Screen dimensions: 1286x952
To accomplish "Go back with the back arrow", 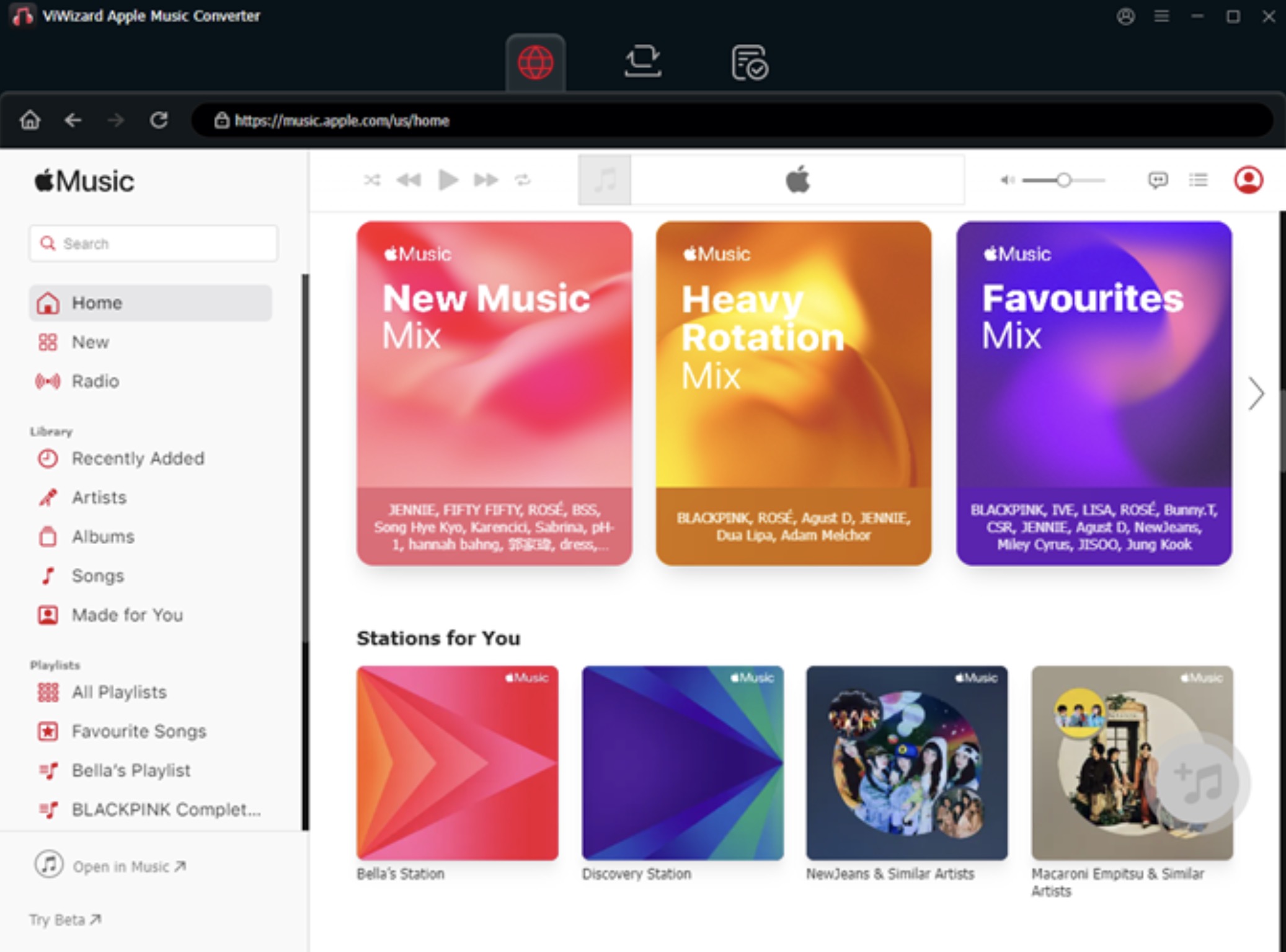I will tap(73, 120).
